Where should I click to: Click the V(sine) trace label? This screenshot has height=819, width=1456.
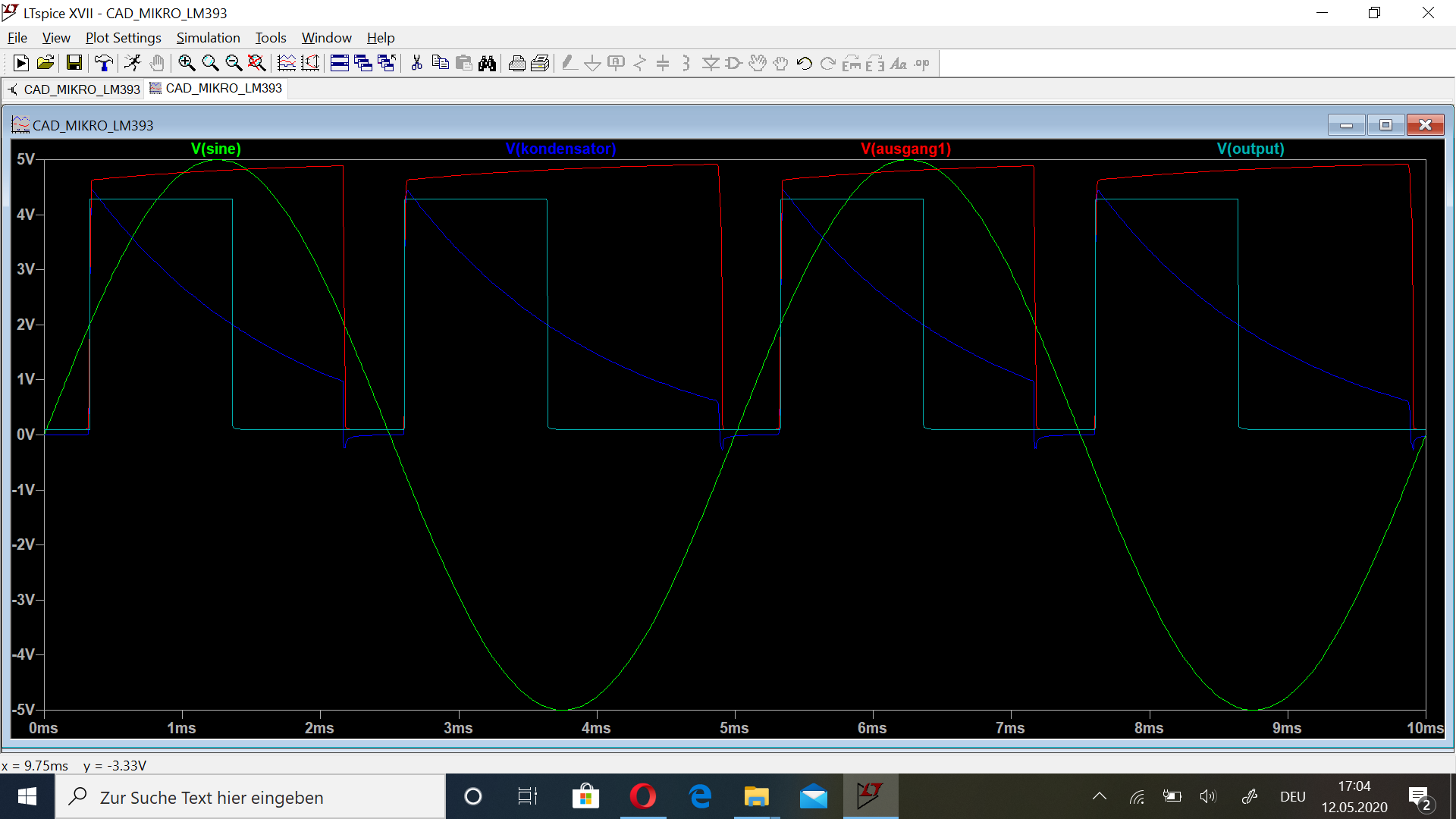pyautogui.click(x=216, y=149)
